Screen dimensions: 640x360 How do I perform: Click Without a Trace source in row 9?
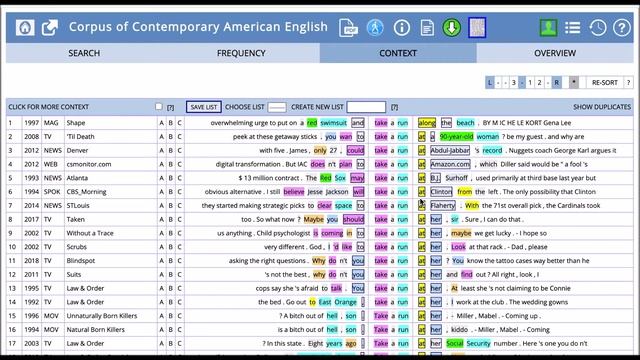[x=90, y=233]
